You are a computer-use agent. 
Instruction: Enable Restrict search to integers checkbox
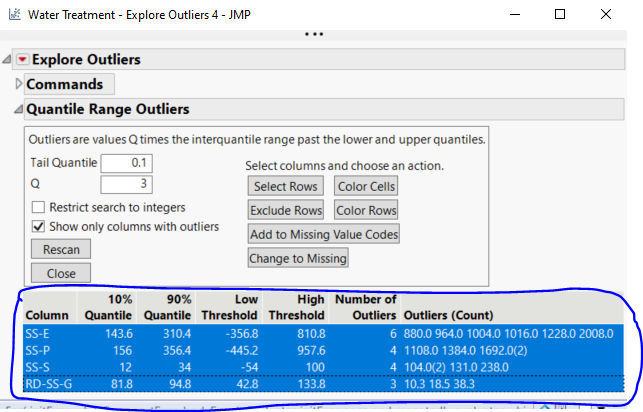[x=39, y=207]
